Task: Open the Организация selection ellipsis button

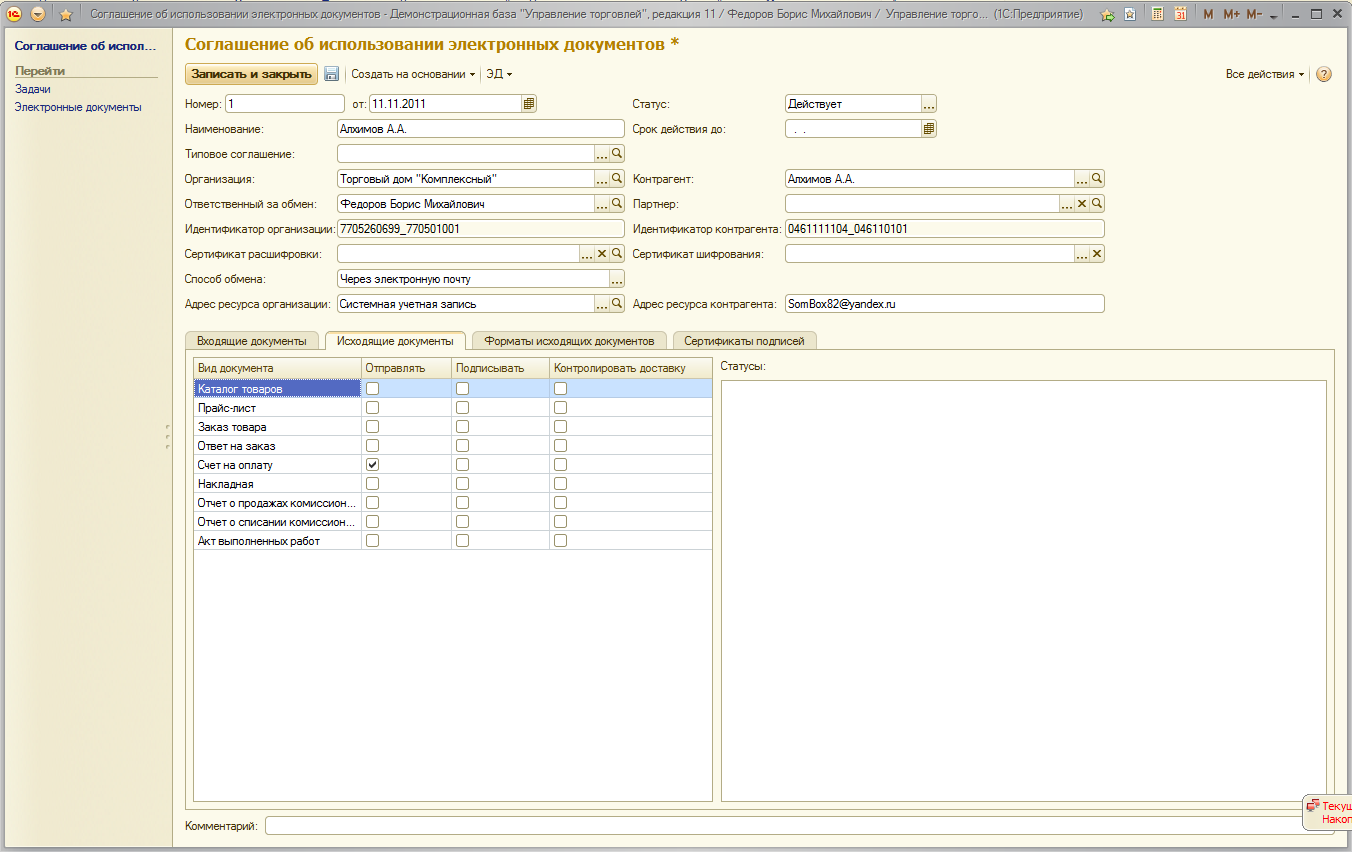Action: tap(602, 179)
